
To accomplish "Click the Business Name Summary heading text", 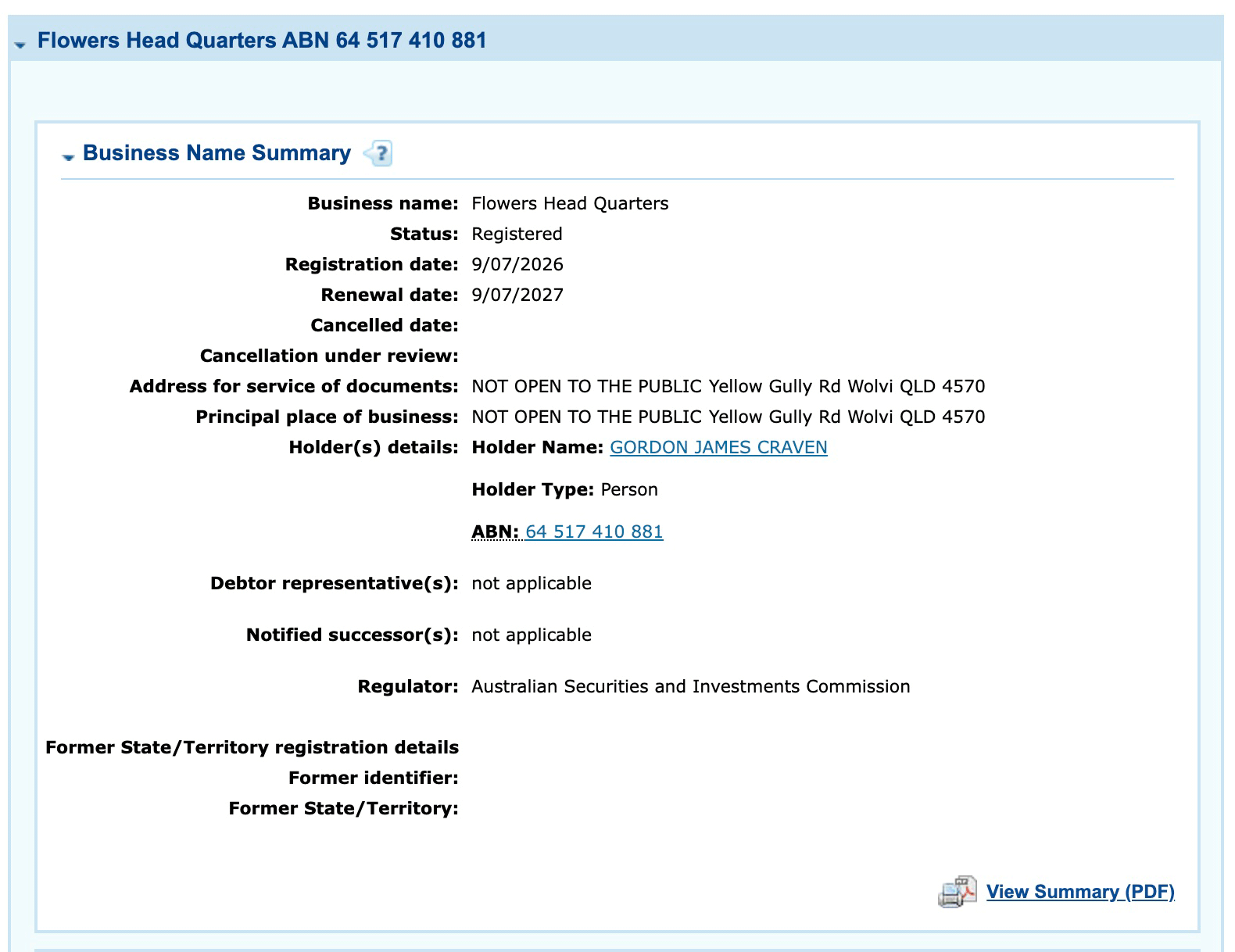I will tap(217, 153).
